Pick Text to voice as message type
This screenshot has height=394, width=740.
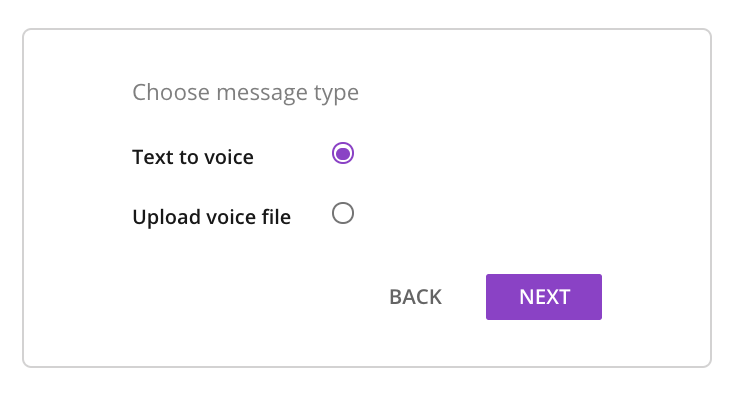[x=343, y=153]
